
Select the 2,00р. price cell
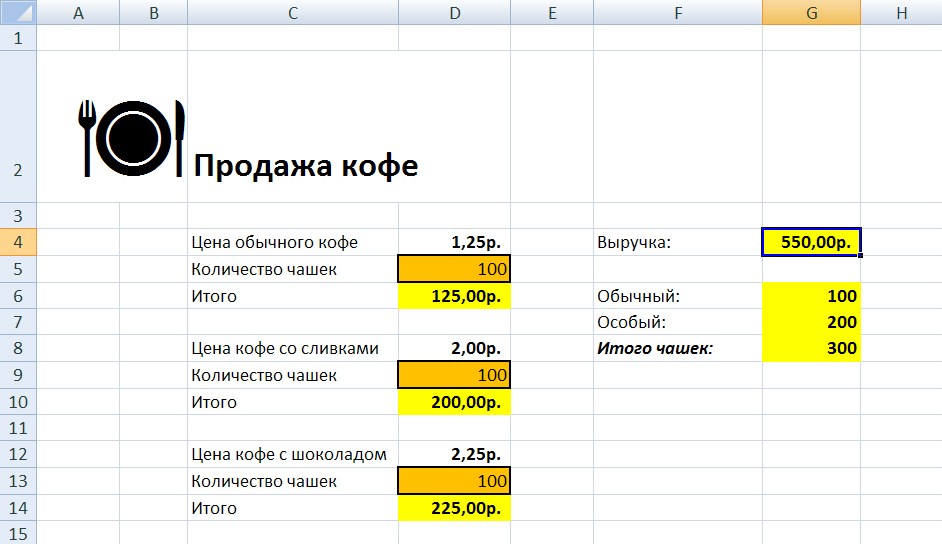pos(455,348)
